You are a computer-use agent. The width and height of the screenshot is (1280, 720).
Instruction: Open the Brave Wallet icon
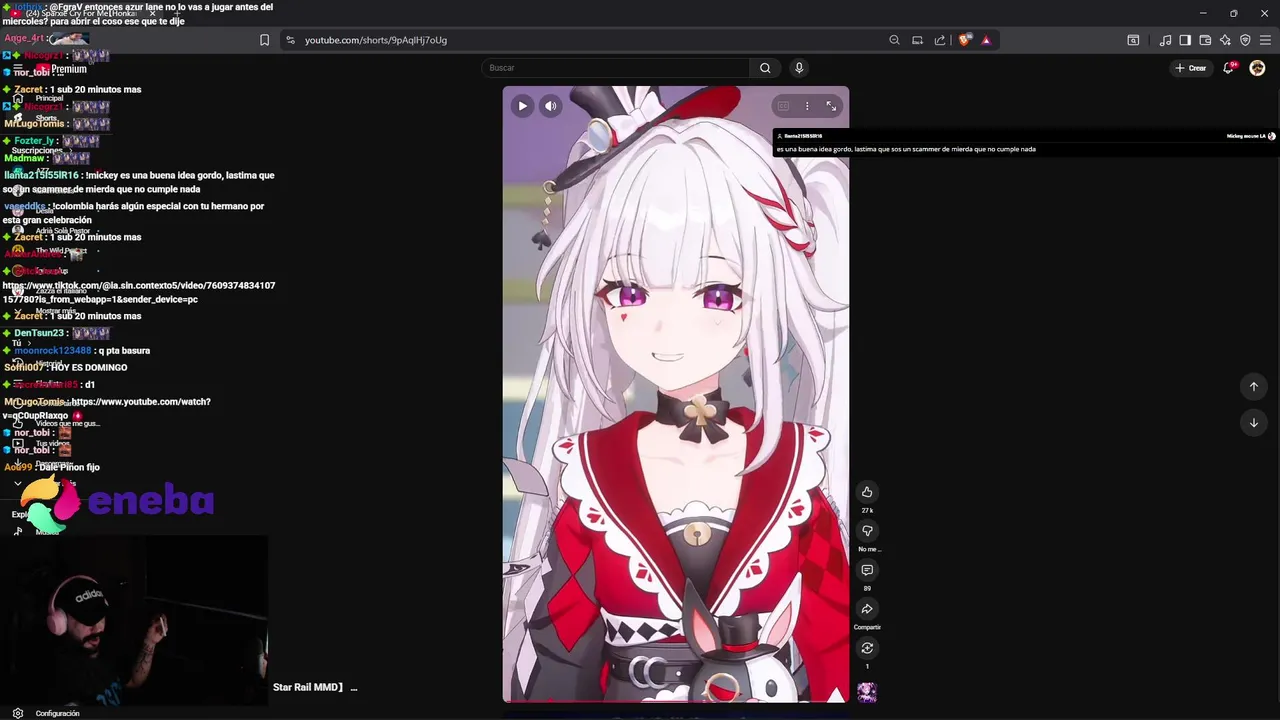point(1205,40)
